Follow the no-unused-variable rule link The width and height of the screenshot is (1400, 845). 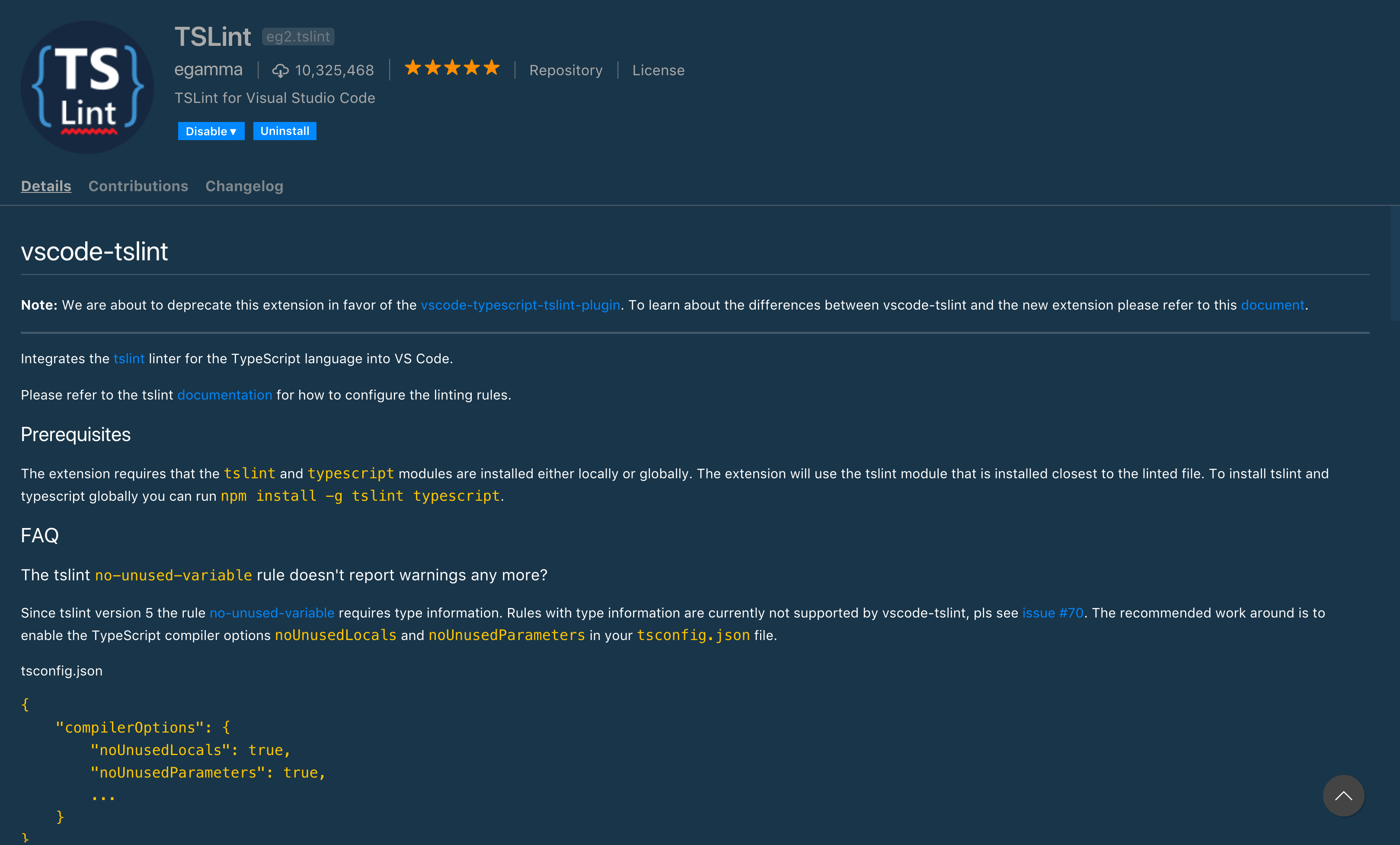pyautogui.click(x=272, y=613)
